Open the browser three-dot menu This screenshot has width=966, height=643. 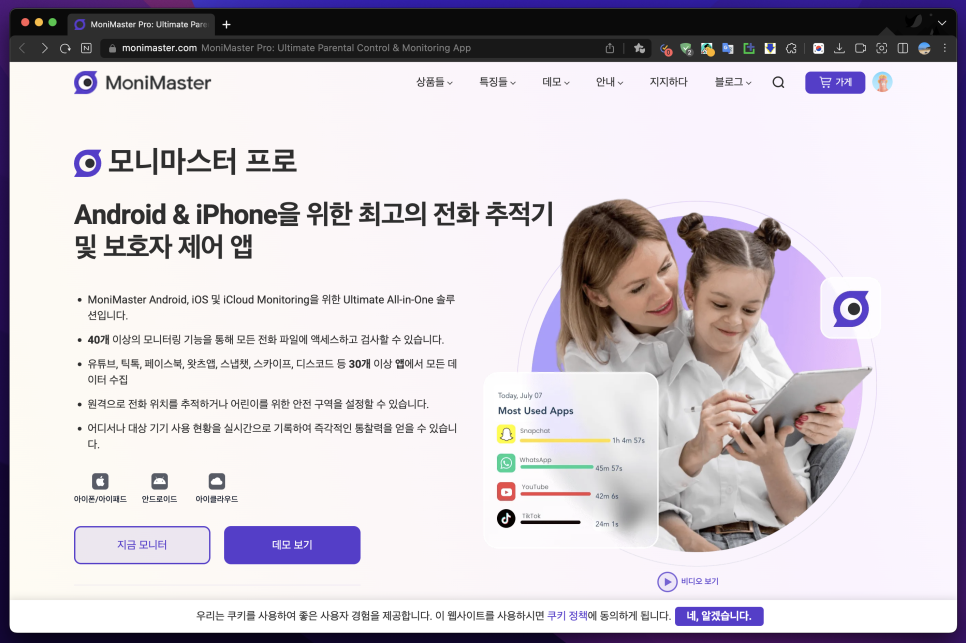944,48
